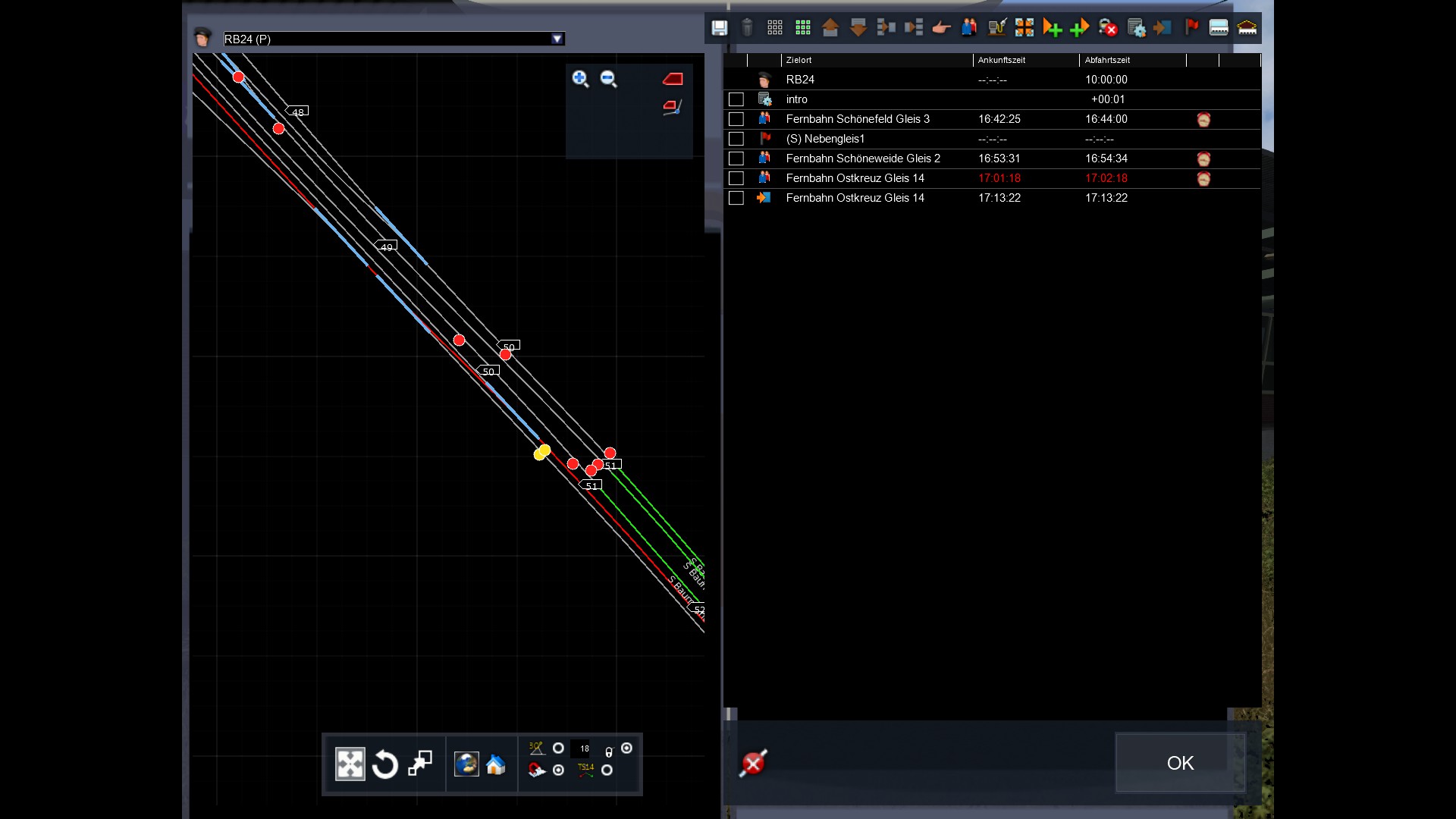Open the RB24 (P) service dropdown
The height and width of the screenshot is (819, 1456).
(x=557, y=39)
